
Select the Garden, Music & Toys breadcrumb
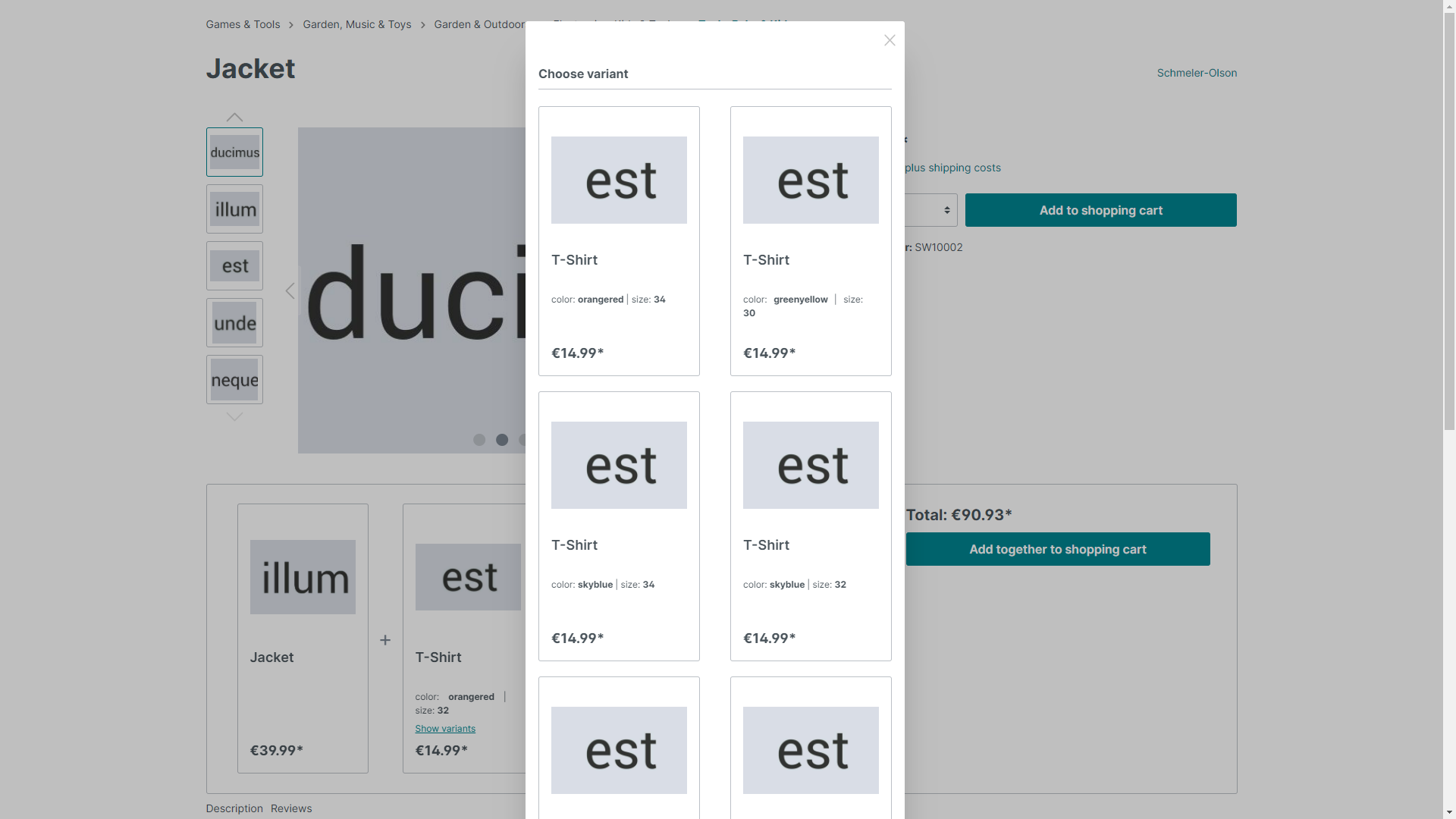357,24
